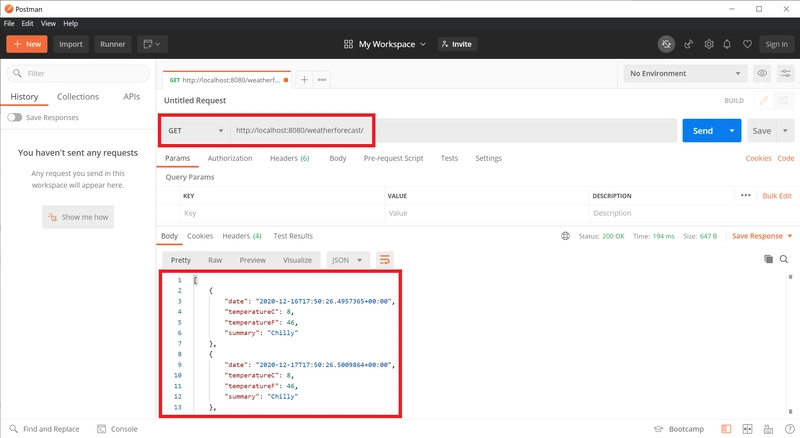The width and height of the screenshot is (800, 438).
Task: Click query param Key field
Action: [x=282, y=213]
